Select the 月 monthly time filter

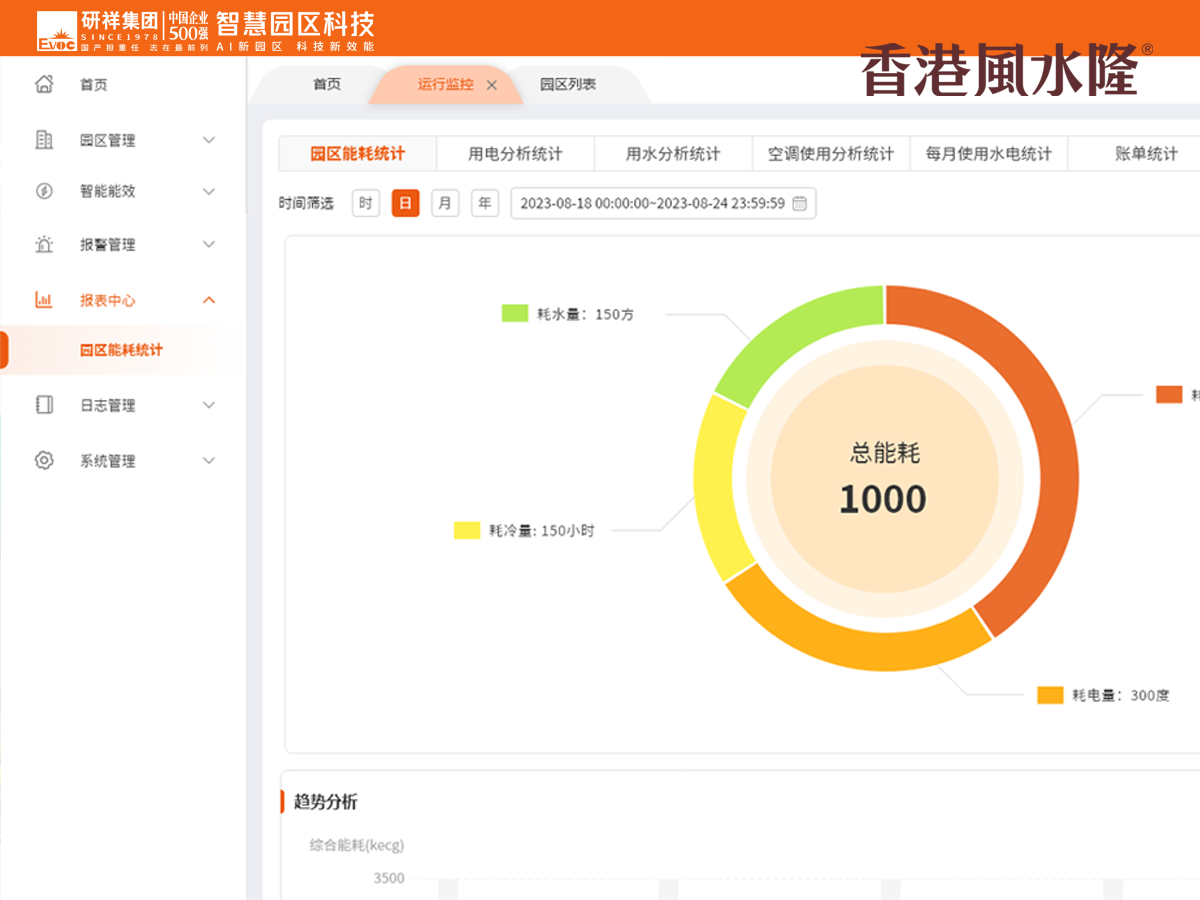pyautogui.click(x=445, y=204)
